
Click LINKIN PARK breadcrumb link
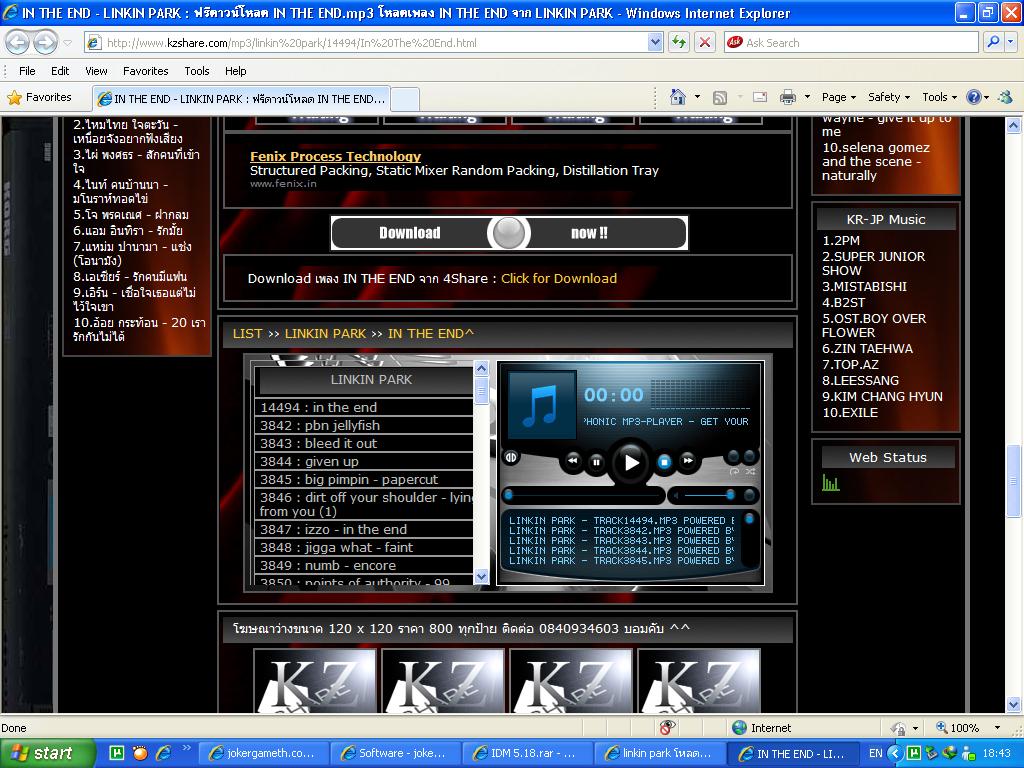(x=325, y=334)
